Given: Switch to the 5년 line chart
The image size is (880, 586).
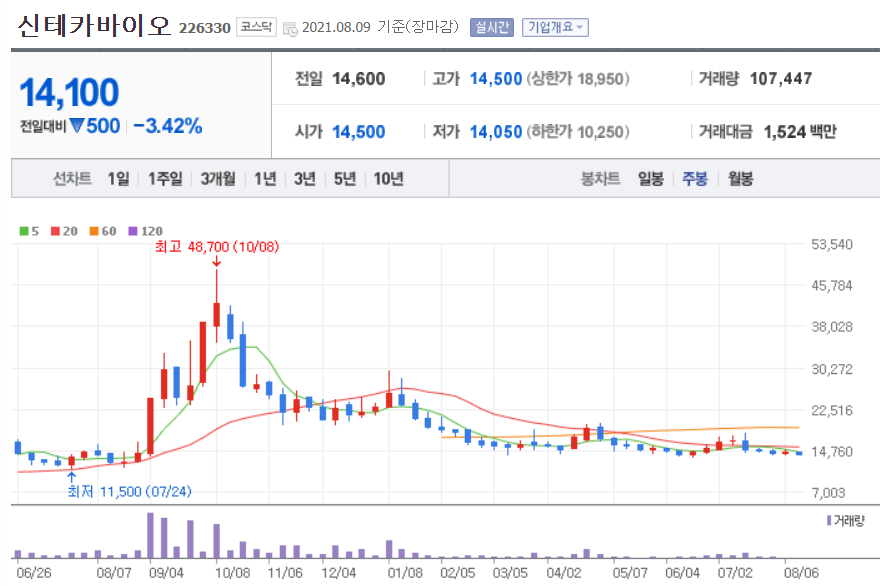Looking at the screenshot, I should pos(345,178).
